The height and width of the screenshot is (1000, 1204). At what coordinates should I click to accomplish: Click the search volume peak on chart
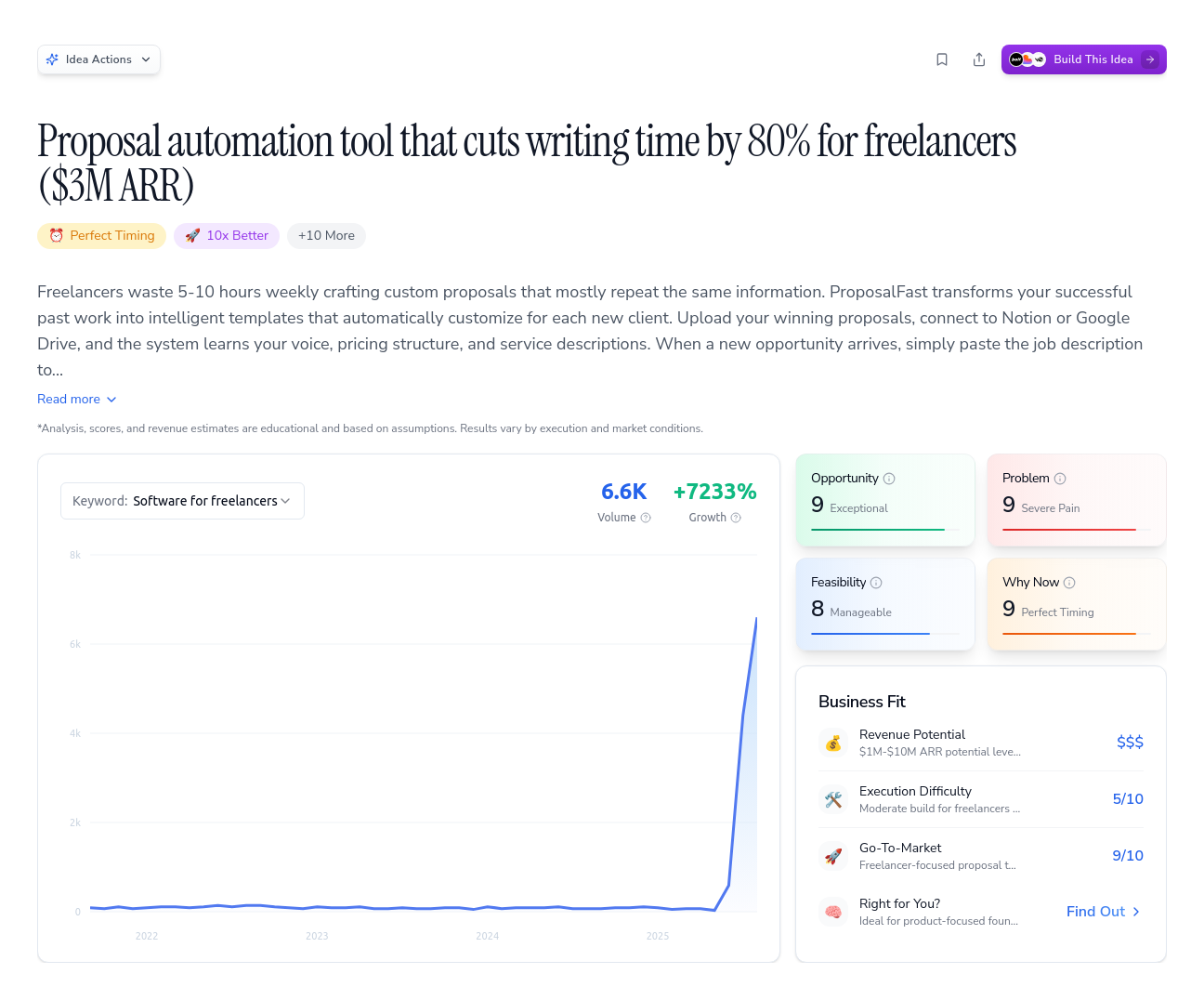pos(756,618)
